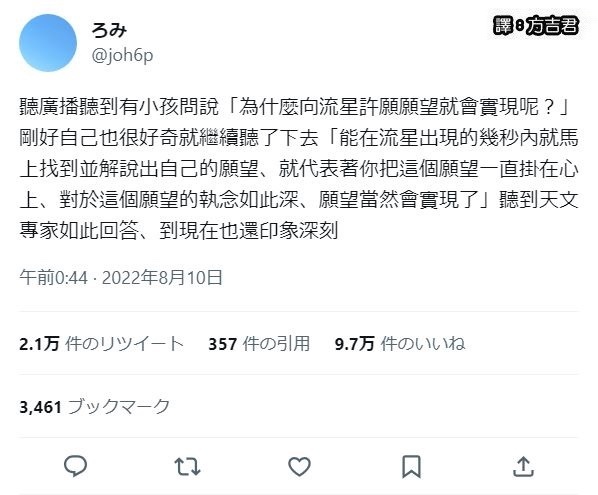Open the 3,461 bookmarks count
Screen dimensions: 598x495
[x=95, y=407]
